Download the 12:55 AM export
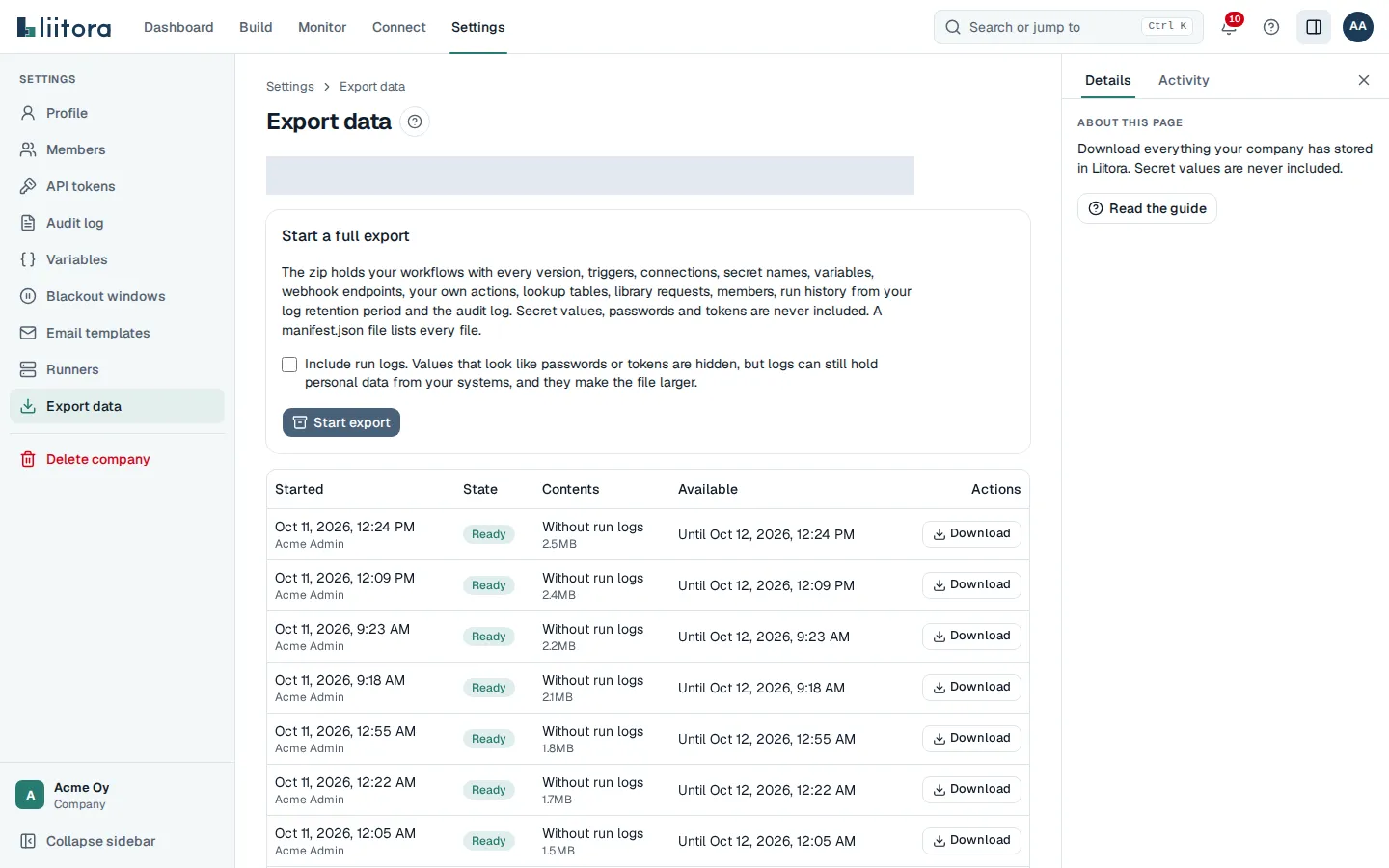Viewport: 1389px width, 868px height. tap(971, 739)
